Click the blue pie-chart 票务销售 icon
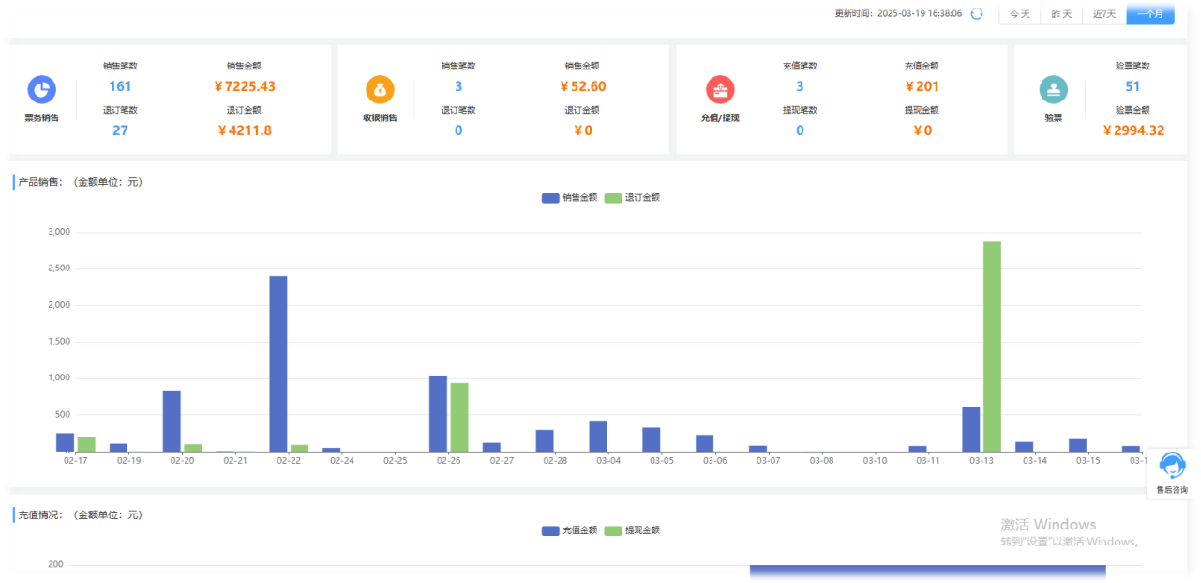This screenshot has width=1201, height=583. (41, 90)
